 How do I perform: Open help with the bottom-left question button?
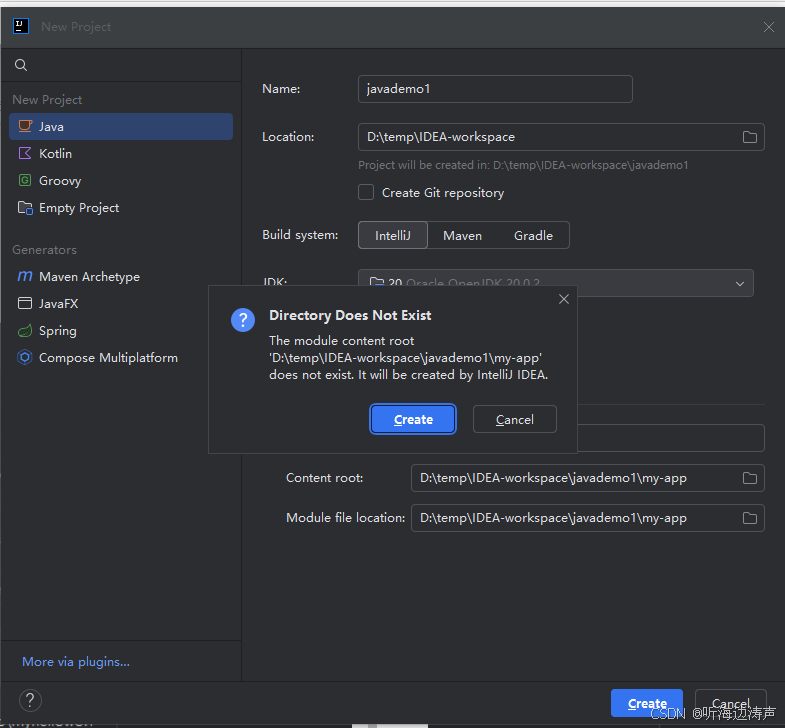point(30,700)
